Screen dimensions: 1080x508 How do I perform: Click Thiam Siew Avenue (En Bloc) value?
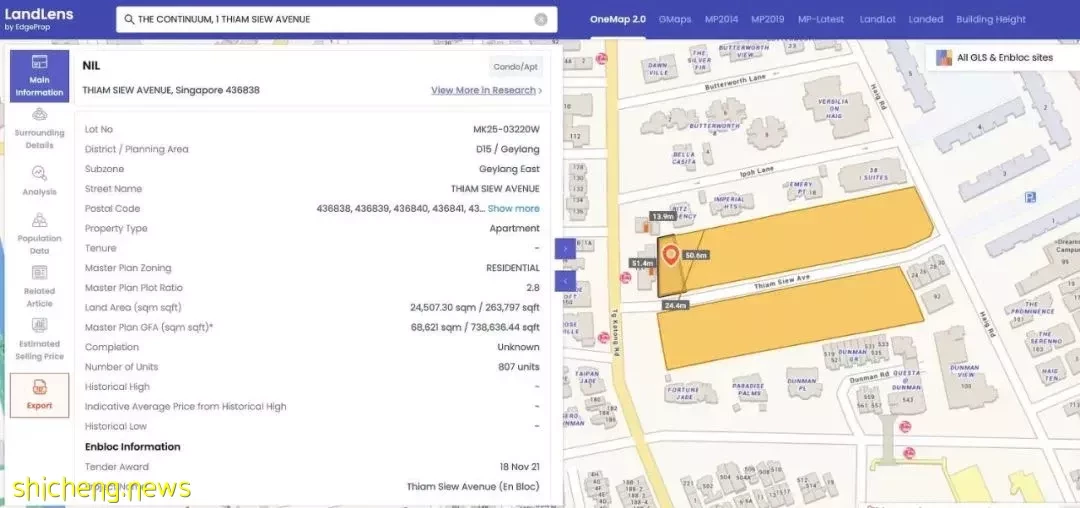click(473, 487)
